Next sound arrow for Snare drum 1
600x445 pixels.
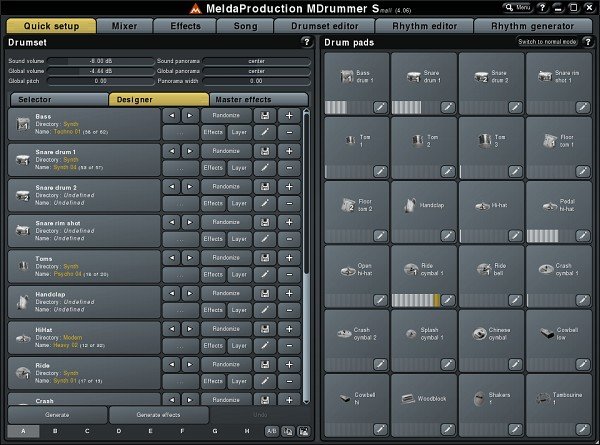click(190, 151)
